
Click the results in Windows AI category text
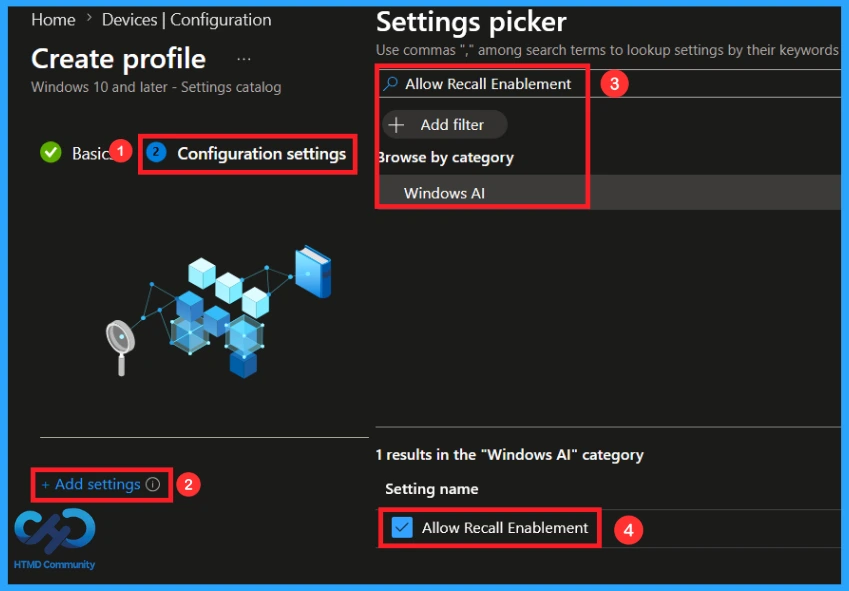(x=510, y=455)
